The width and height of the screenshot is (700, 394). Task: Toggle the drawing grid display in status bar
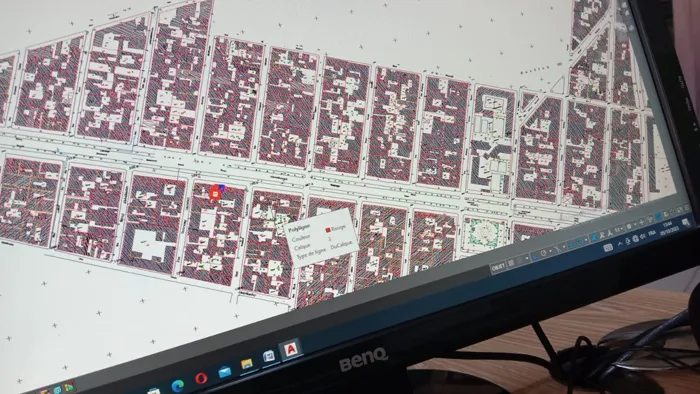pyautogui.click(x=511, y=263)
